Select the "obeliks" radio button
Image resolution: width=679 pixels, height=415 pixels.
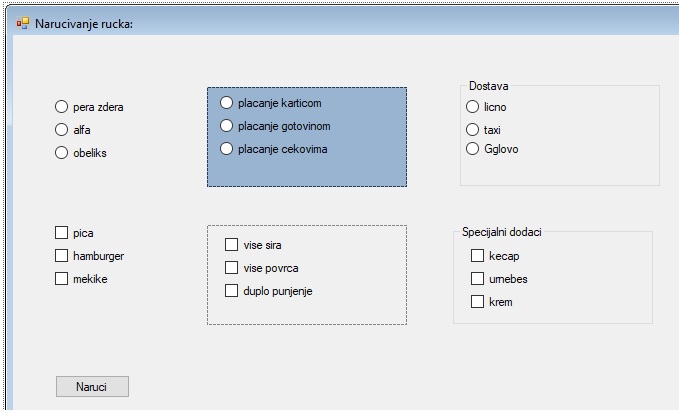coord(62,153)
